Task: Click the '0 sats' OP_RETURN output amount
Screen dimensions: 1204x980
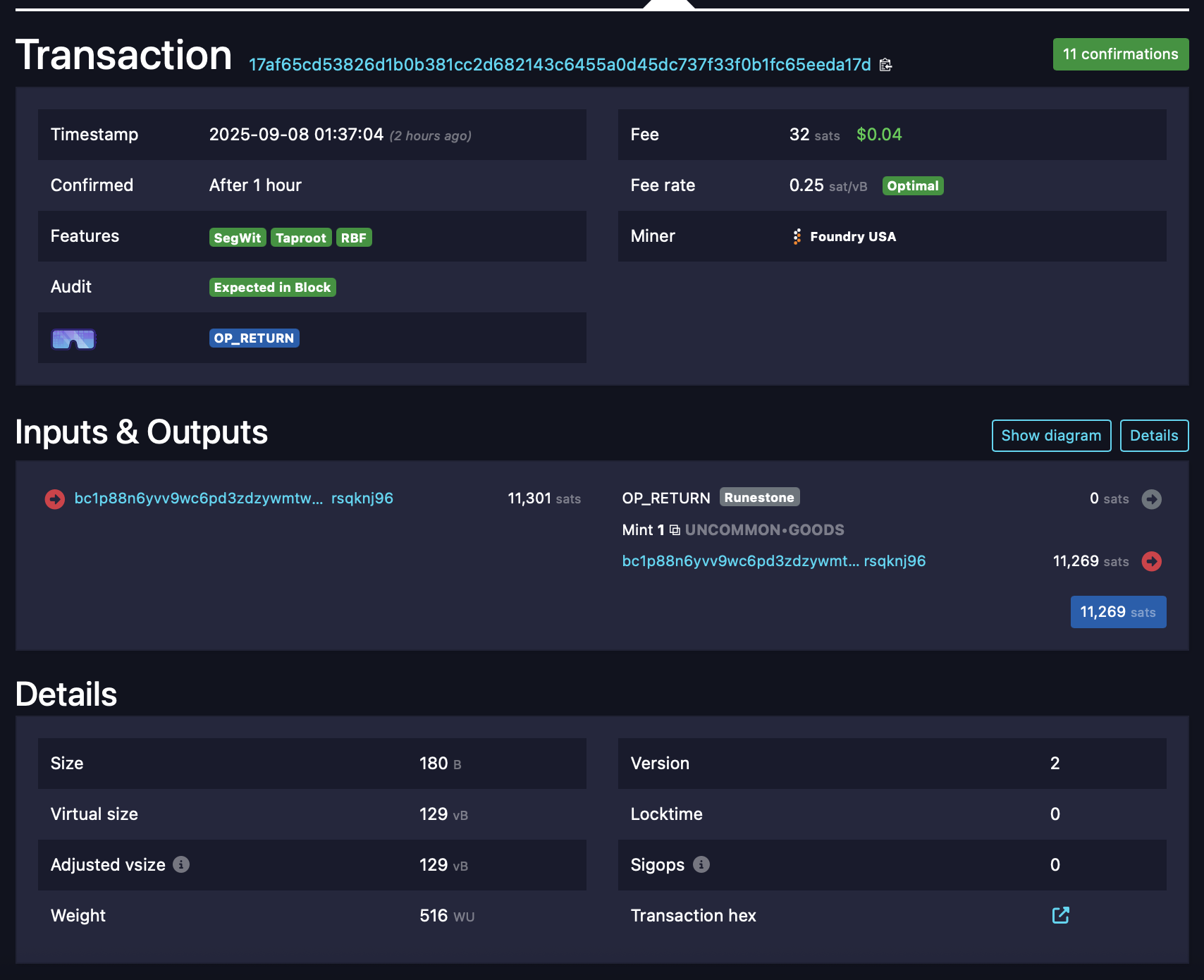Action: point(1110,498)
